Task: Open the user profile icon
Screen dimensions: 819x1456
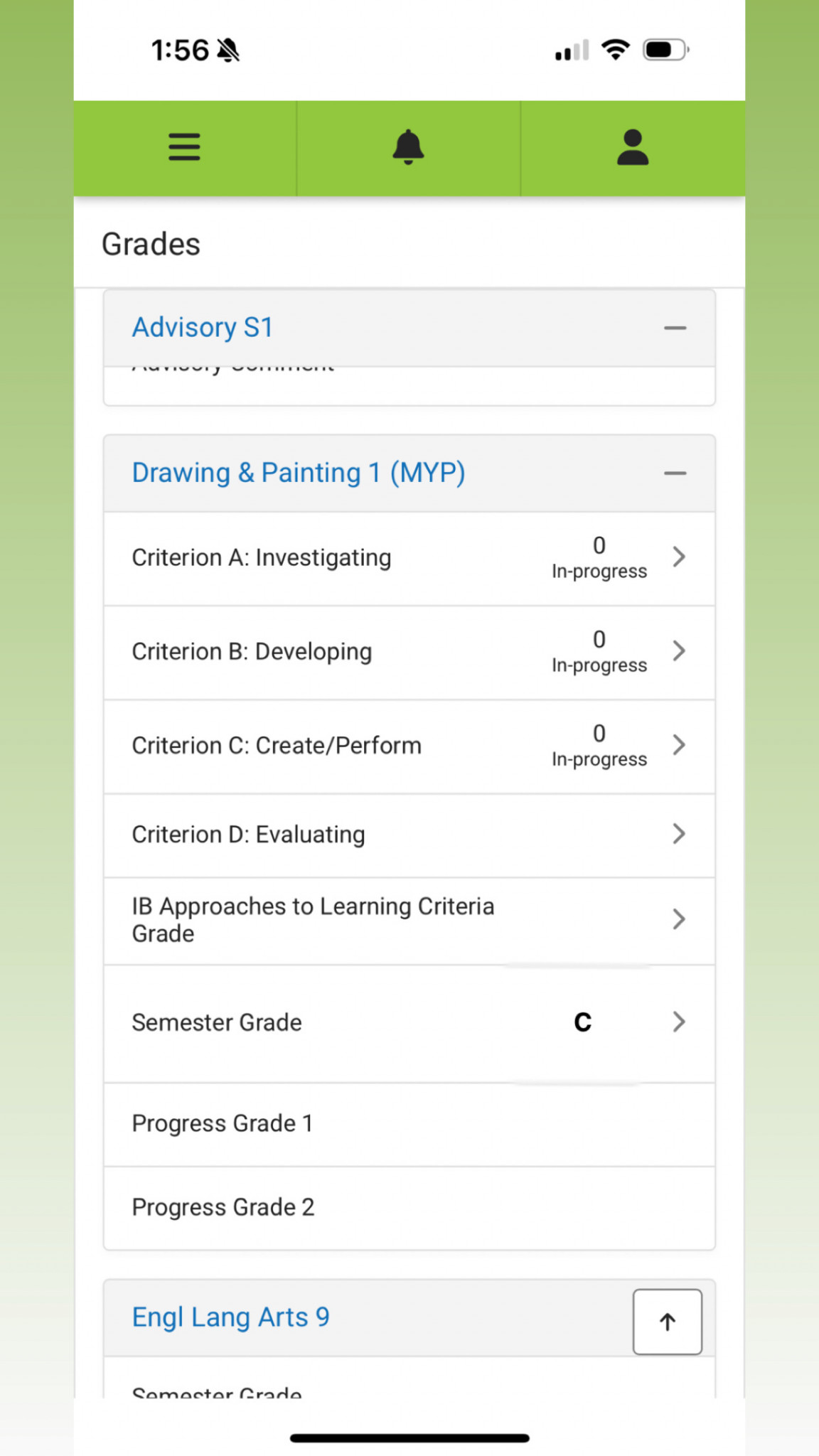Action: [632, 147]
